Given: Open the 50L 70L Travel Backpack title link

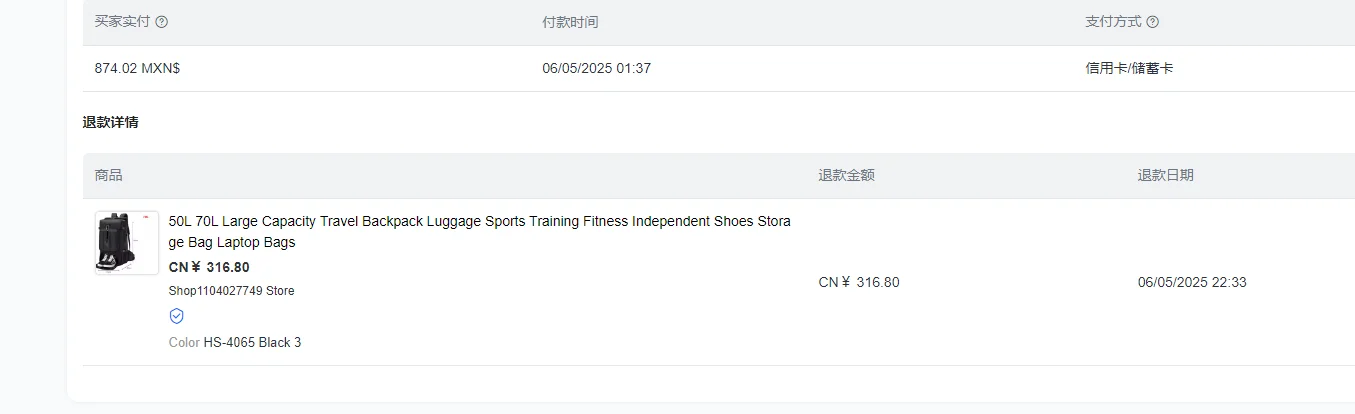Looking at the screenshot, I should coord(480,232).
